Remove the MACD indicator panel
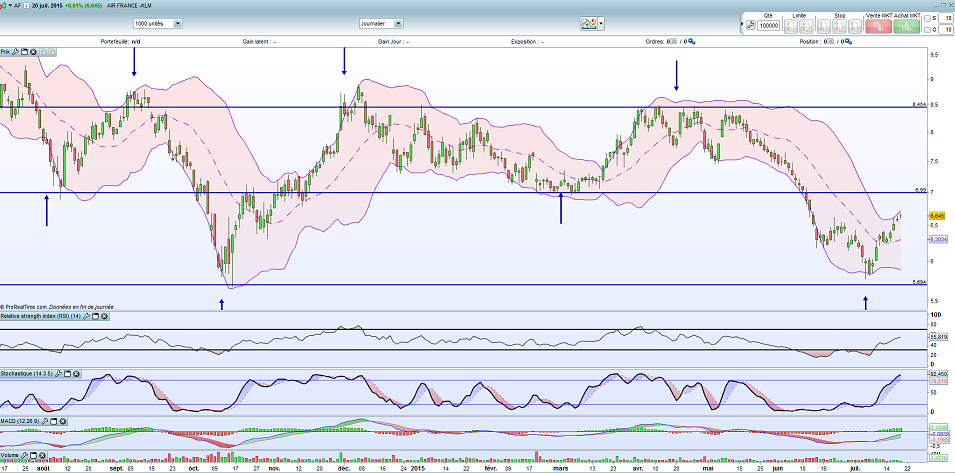The width and height of the screenshot is (955, 473). (63, 421)
